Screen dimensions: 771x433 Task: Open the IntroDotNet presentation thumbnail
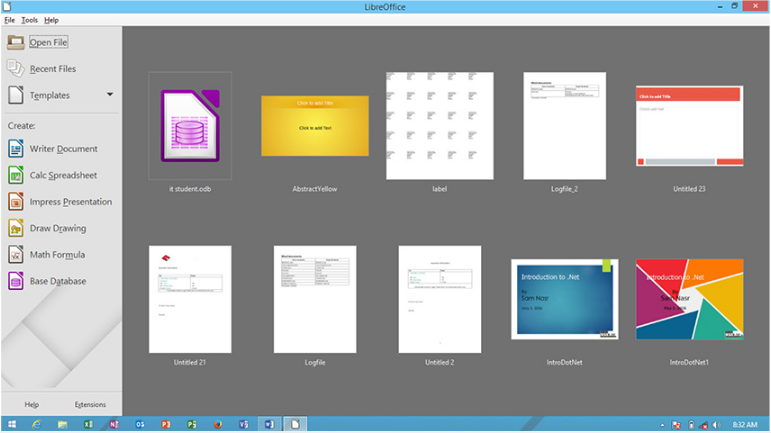click(x=564, y=299)
